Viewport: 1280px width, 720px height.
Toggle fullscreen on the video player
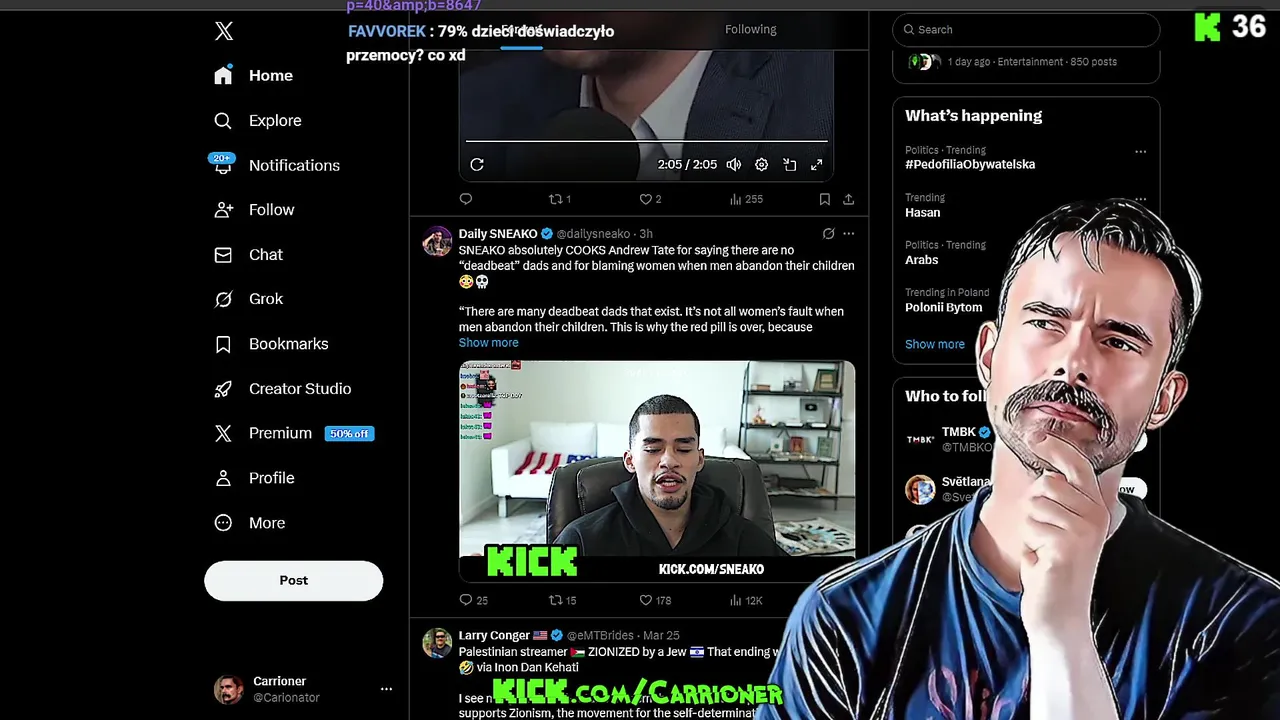pos(816,165)
